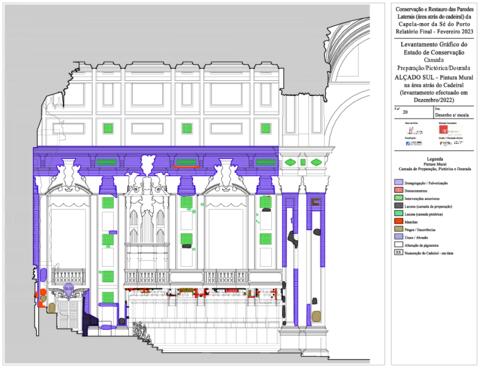Click the 'Legenda' heading

(435, 159)
